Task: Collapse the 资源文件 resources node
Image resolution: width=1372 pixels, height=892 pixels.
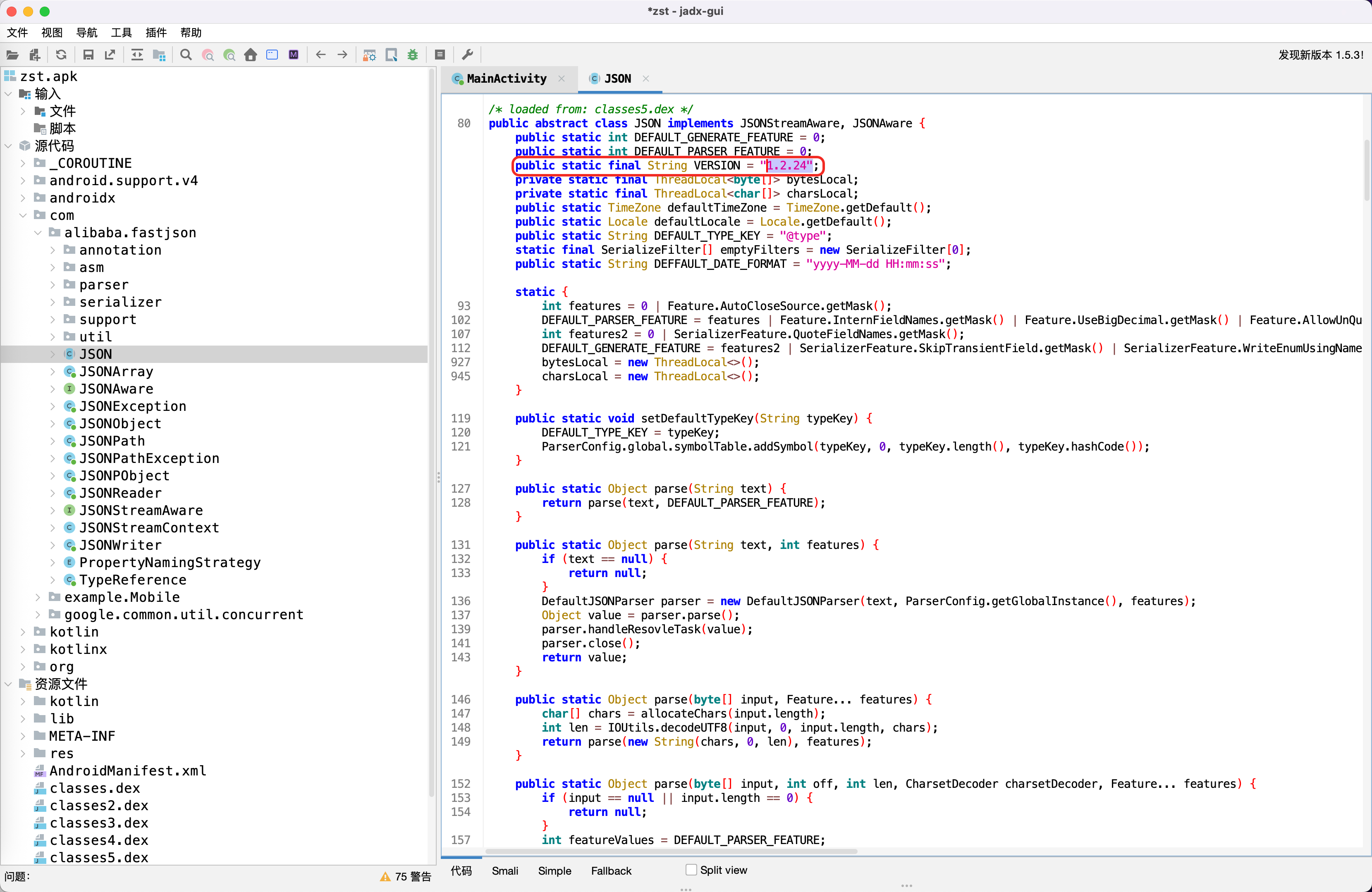Action: (8, 684)
